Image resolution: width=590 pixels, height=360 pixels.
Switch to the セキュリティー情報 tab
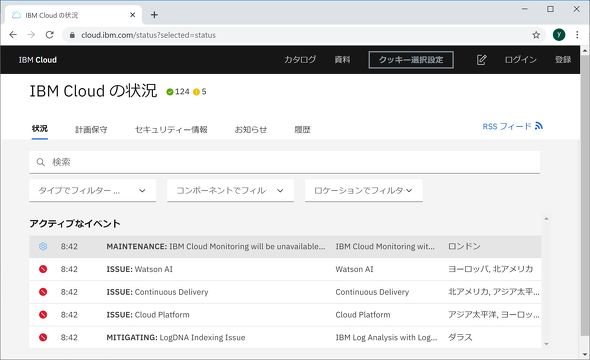171,129
